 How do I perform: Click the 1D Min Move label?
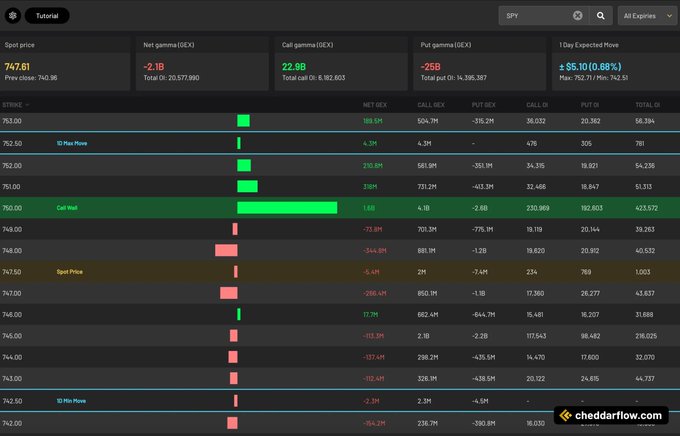[x=71, y=401]
